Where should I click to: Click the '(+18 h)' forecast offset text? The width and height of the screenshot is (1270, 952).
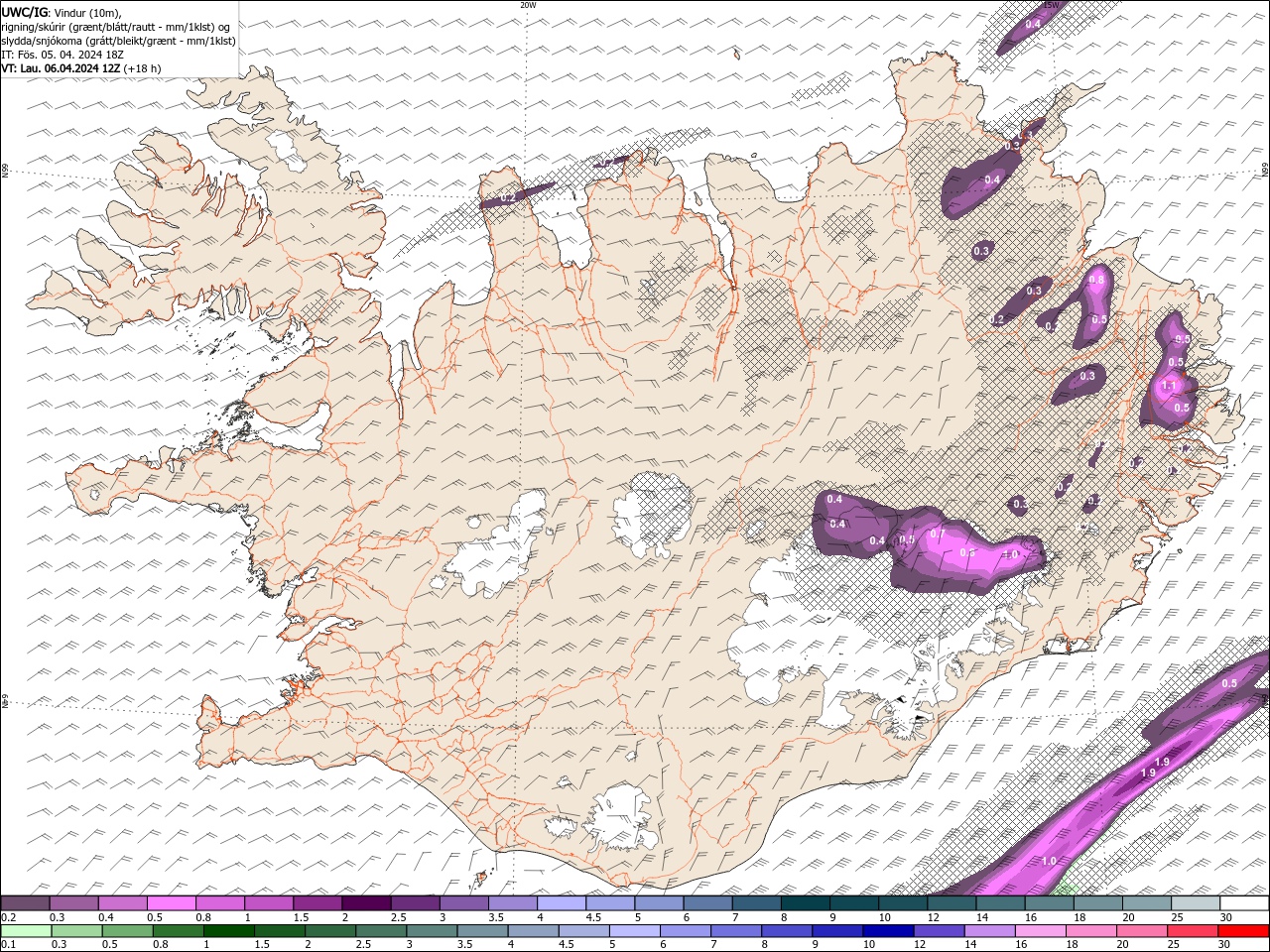click(143, 68)
